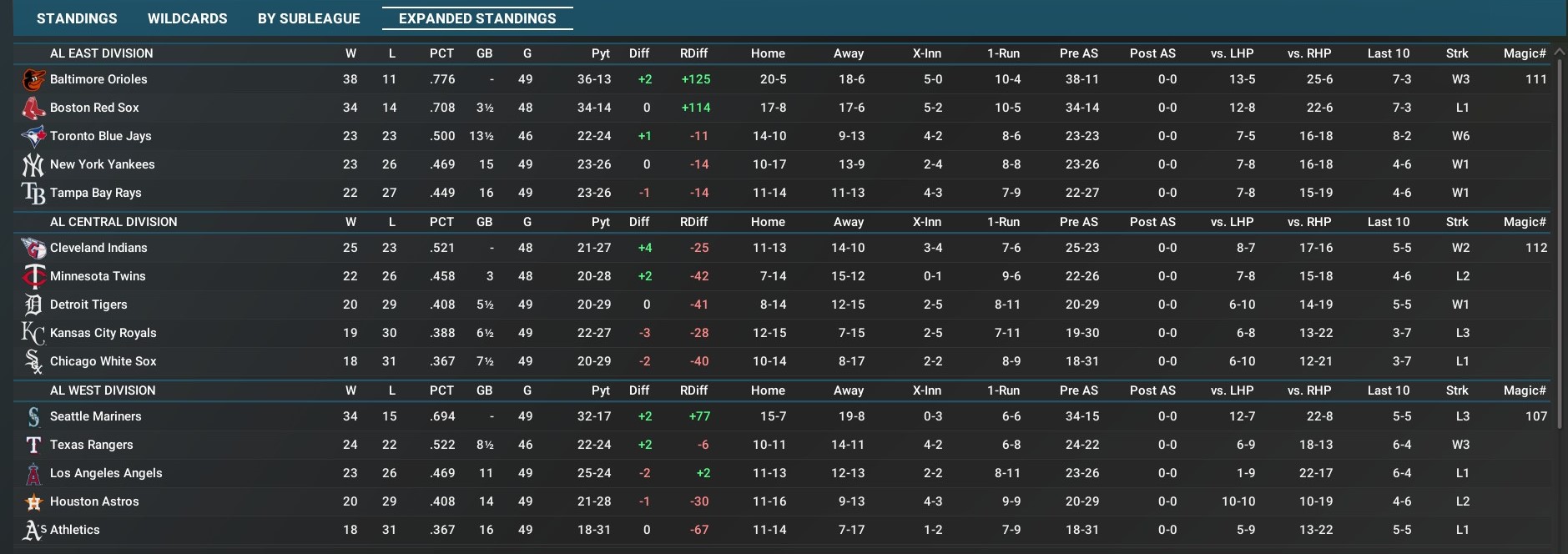Click the Seattle Mariners logo icon
The width and height of the screenshot is (1568, 554).
click(x=33, y=416)
